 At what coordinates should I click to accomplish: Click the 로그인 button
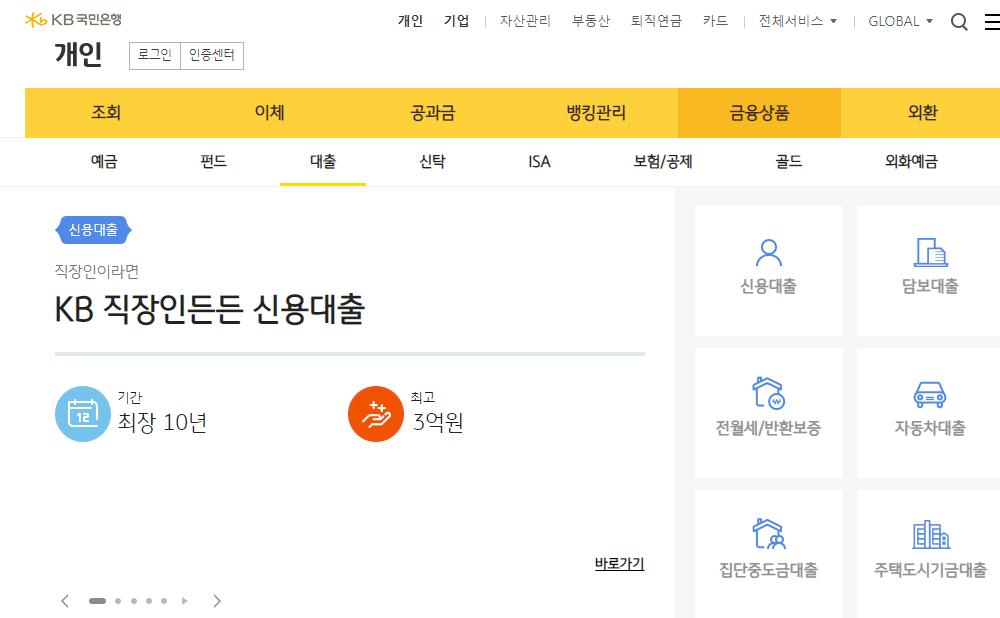pos(154,56)
